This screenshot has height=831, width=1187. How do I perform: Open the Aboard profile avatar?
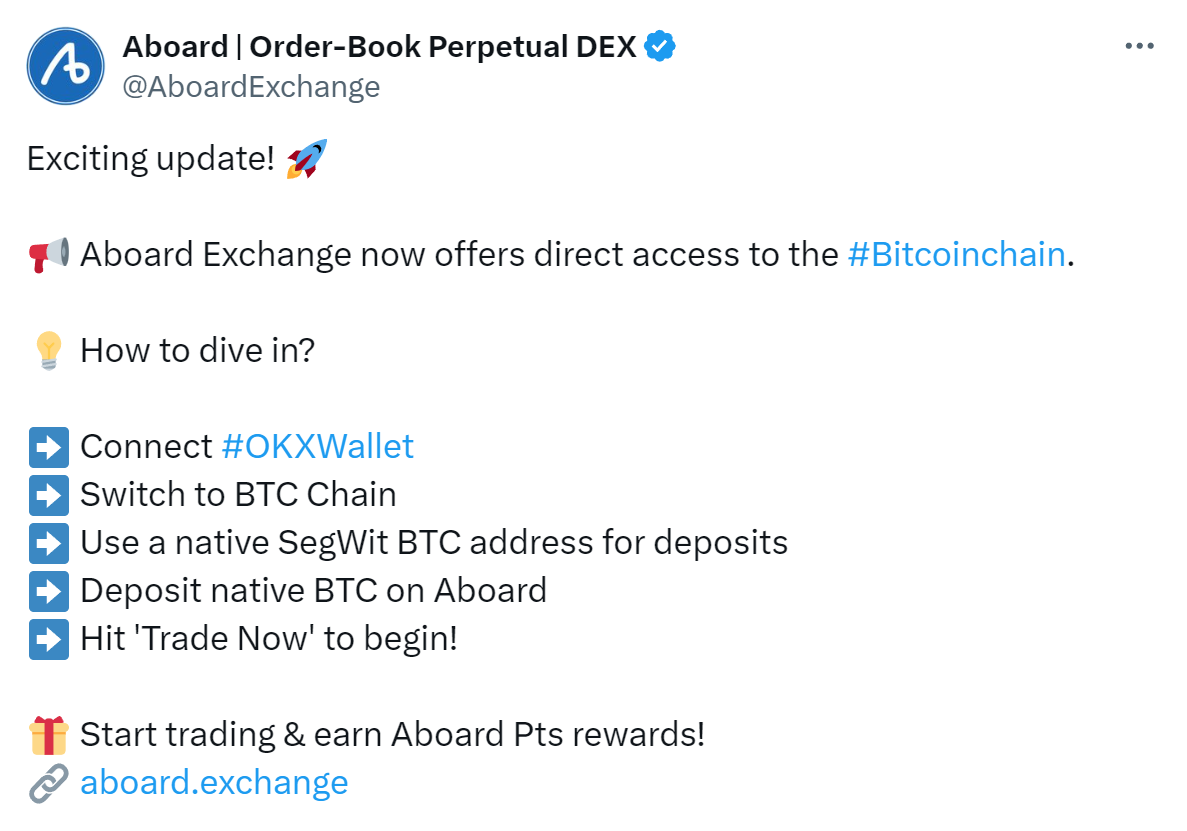[x=66, y=66]
